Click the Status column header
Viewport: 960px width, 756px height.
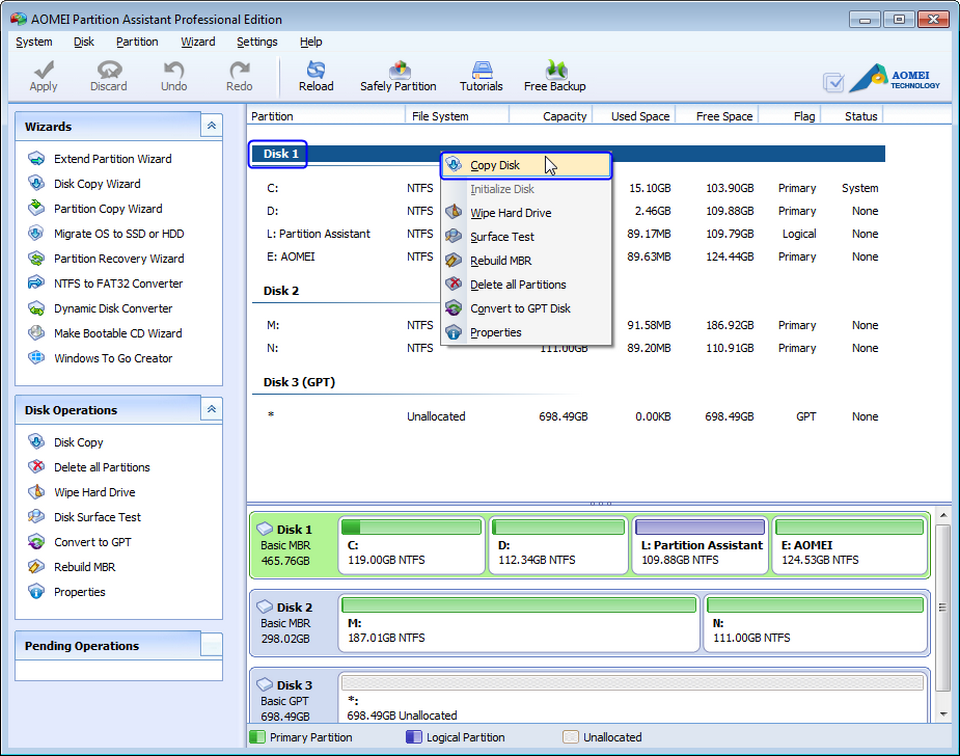(x=852, y=116)
